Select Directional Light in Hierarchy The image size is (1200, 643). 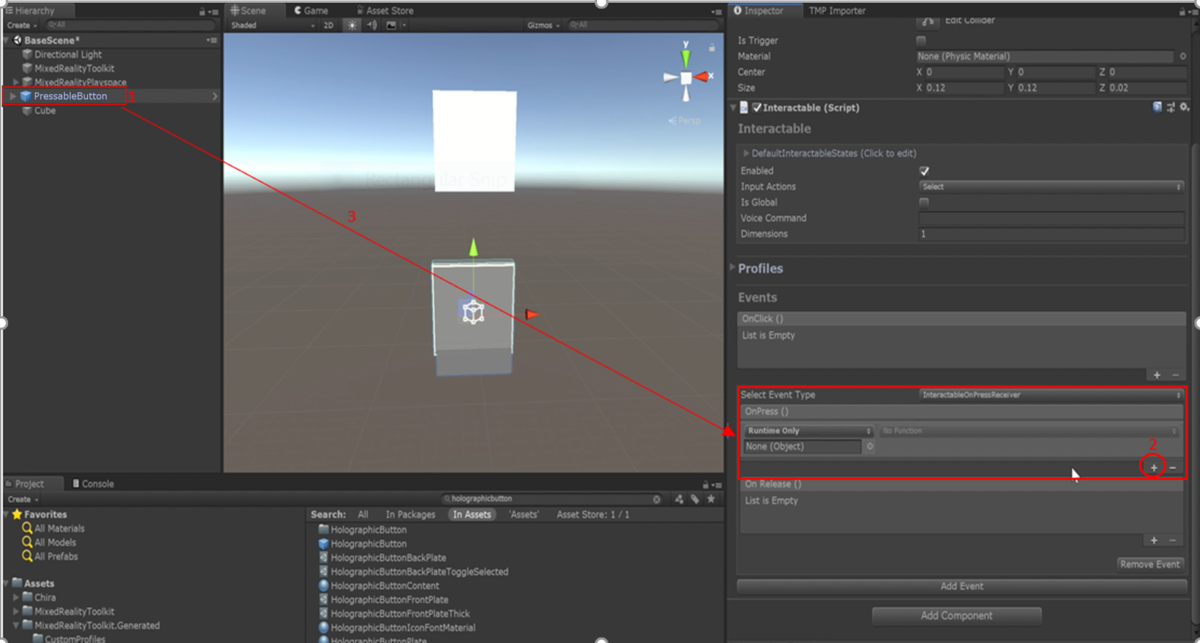click(x=68, y=55)
